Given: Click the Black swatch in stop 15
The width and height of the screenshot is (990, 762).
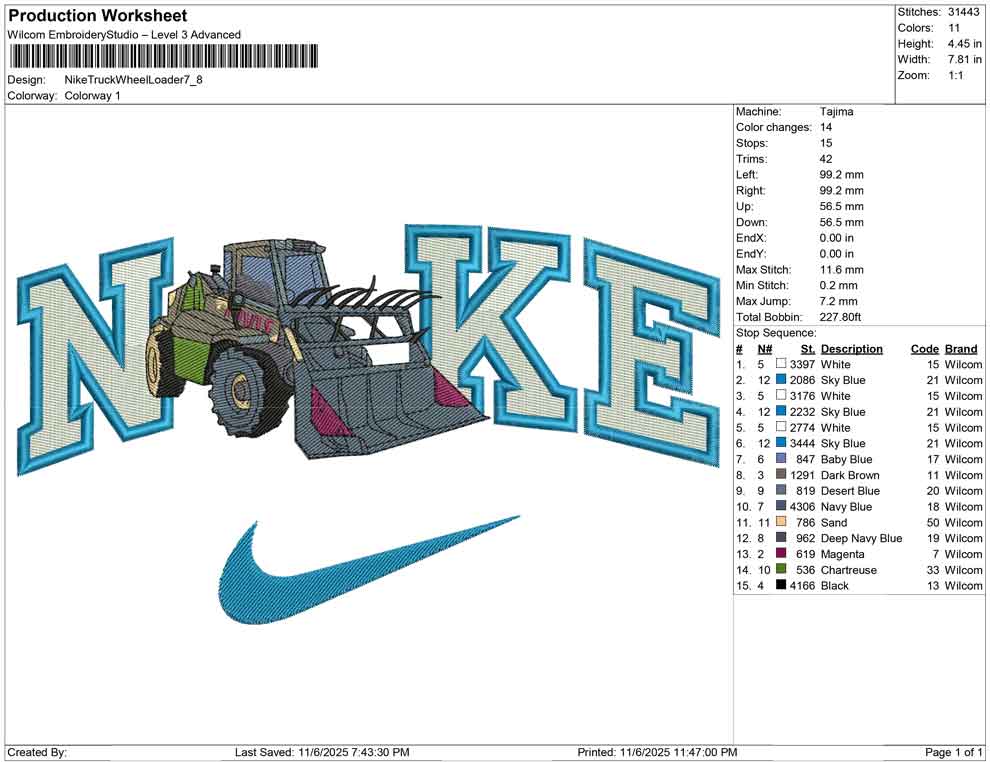Looking at the screenshot, I should pyautogui.click(x=779, y=586).
